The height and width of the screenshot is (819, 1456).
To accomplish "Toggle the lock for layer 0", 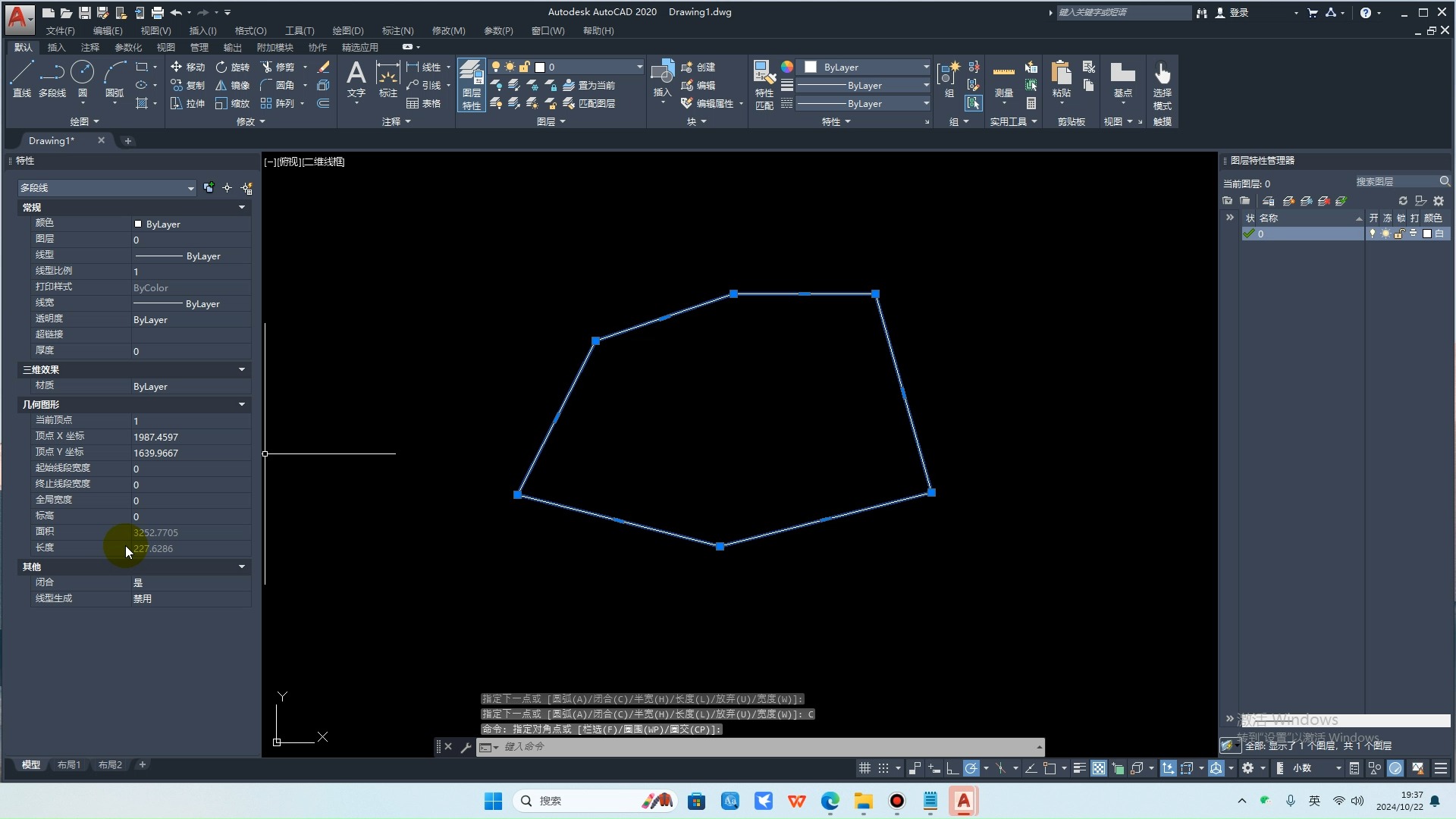I will (1399, 234).
